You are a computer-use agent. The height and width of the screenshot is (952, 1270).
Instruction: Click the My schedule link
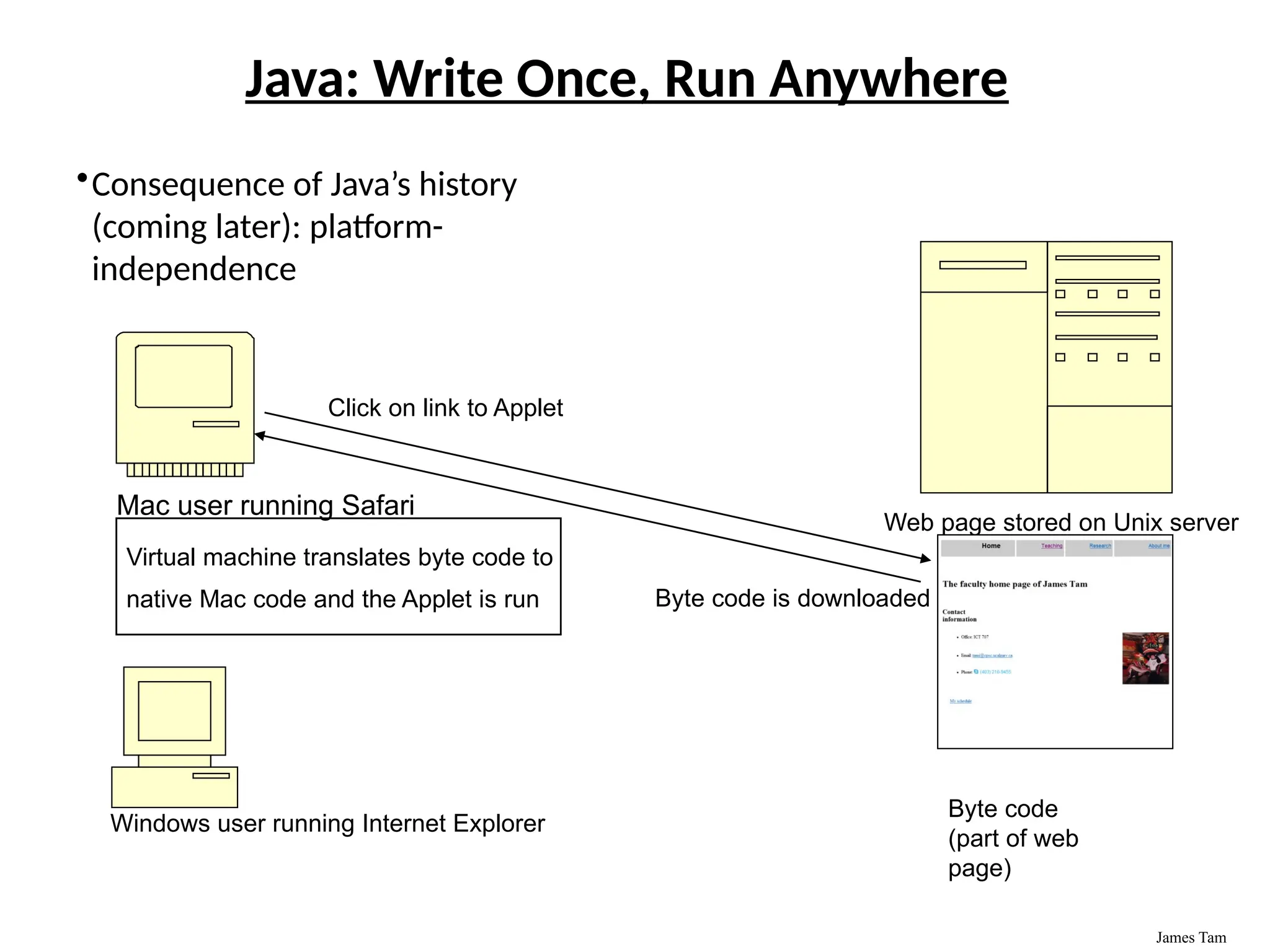961,701
